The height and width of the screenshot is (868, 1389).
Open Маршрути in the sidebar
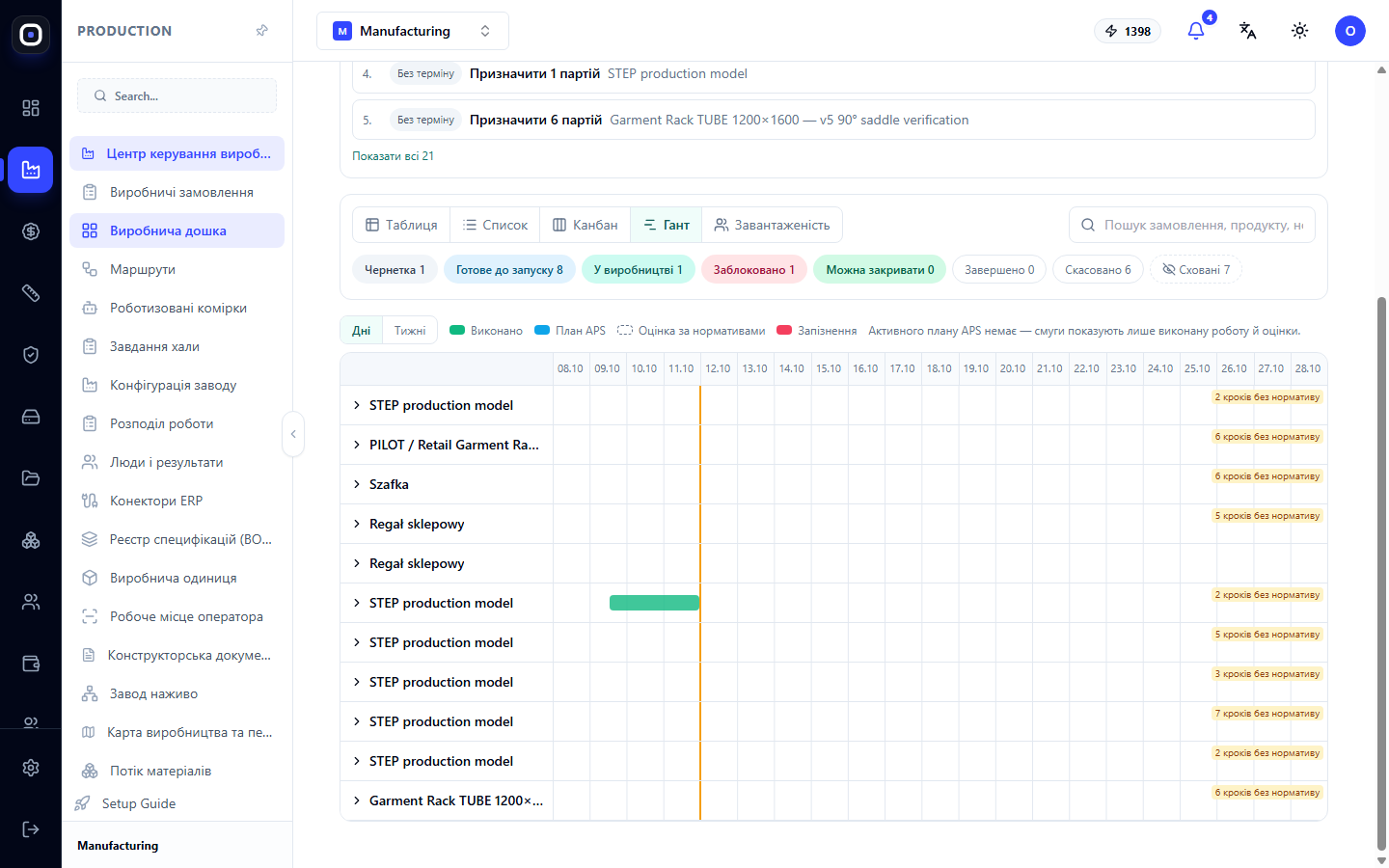coord(177,269)
